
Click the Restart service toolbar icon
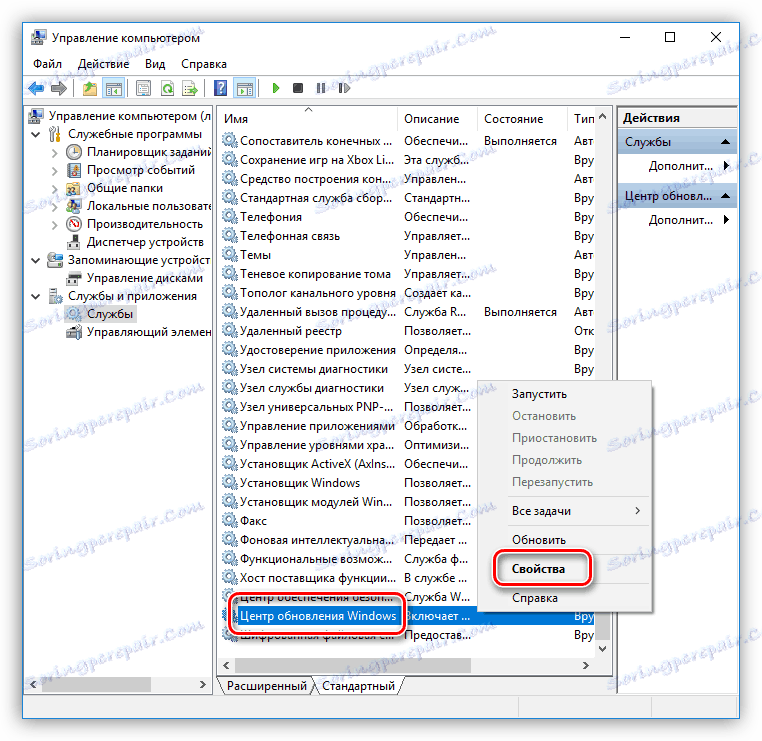(x=344, y=88)
